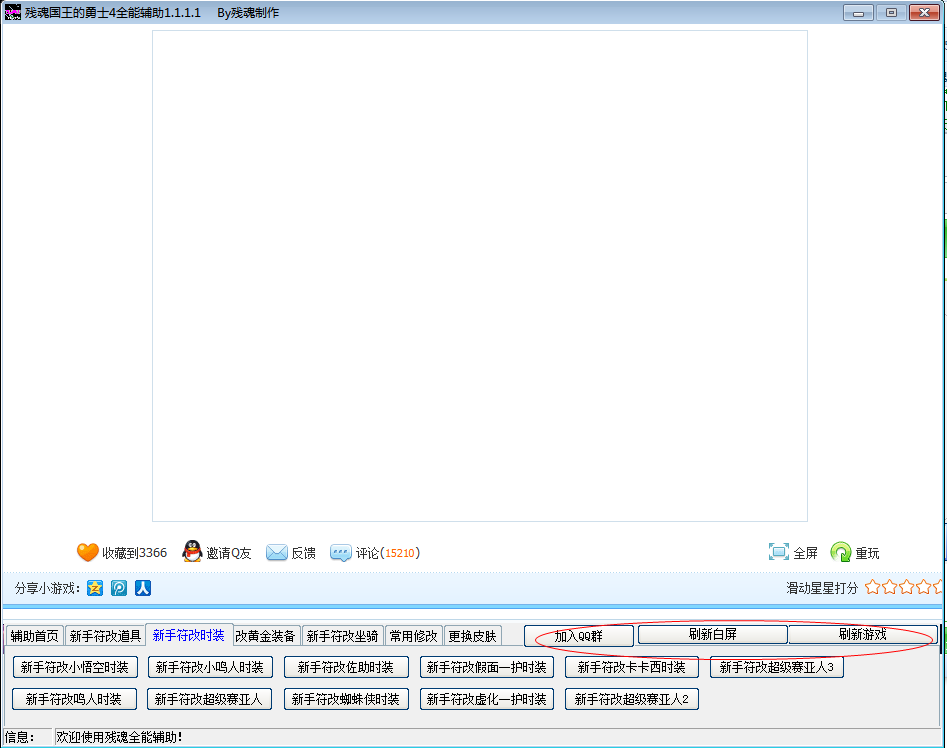Click the orange 15210 comment count
Screen dimensions: 947x748
[400, 553]
